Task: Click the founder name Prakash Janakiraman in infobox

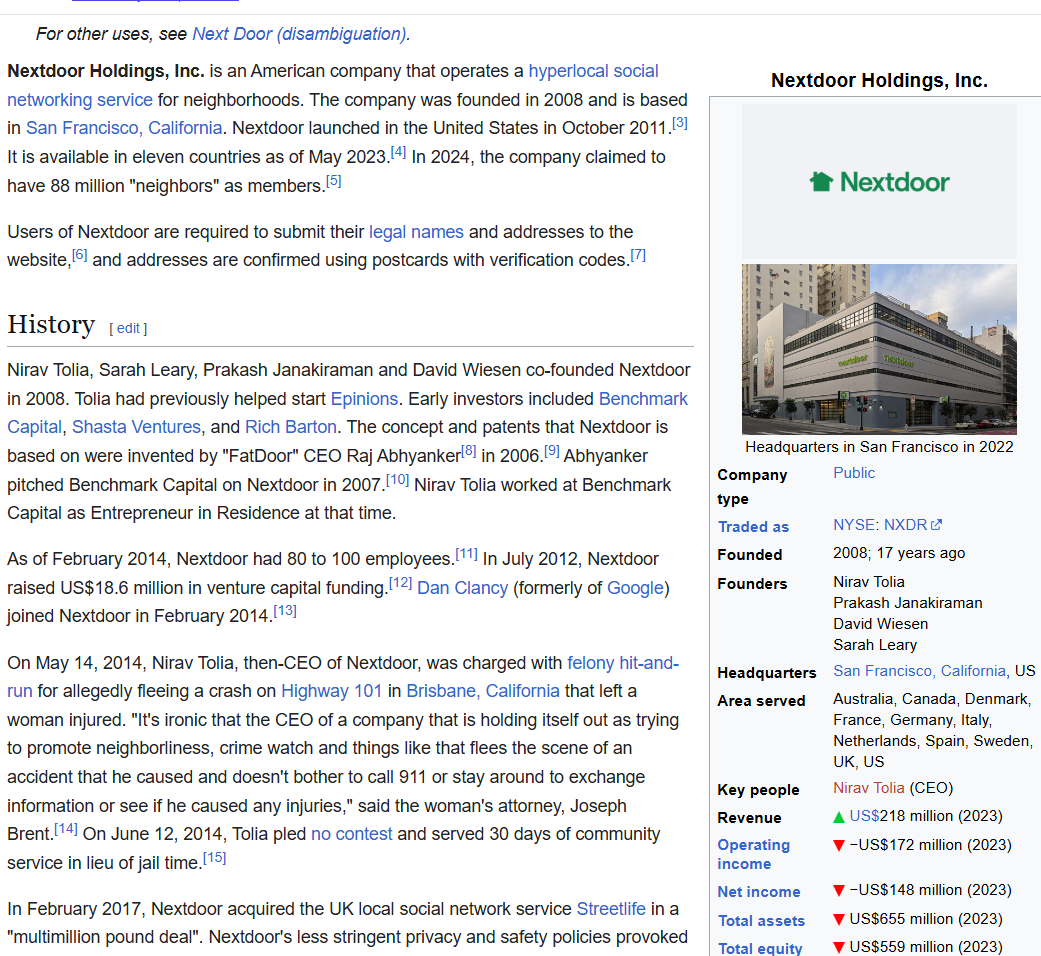Action: point(908,603)
